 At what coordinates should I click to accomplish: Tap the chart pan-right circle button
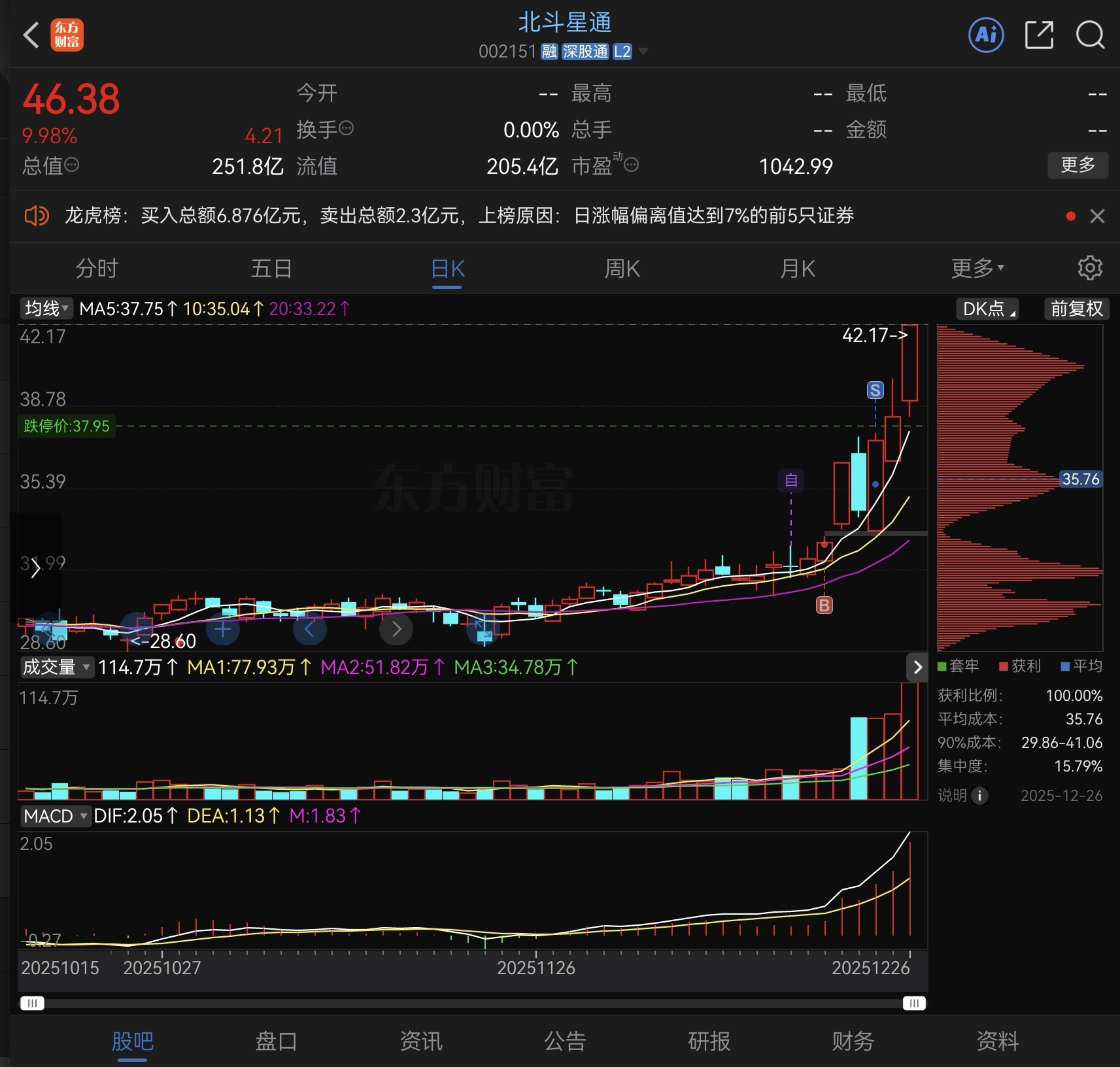(x=396, y=630)
